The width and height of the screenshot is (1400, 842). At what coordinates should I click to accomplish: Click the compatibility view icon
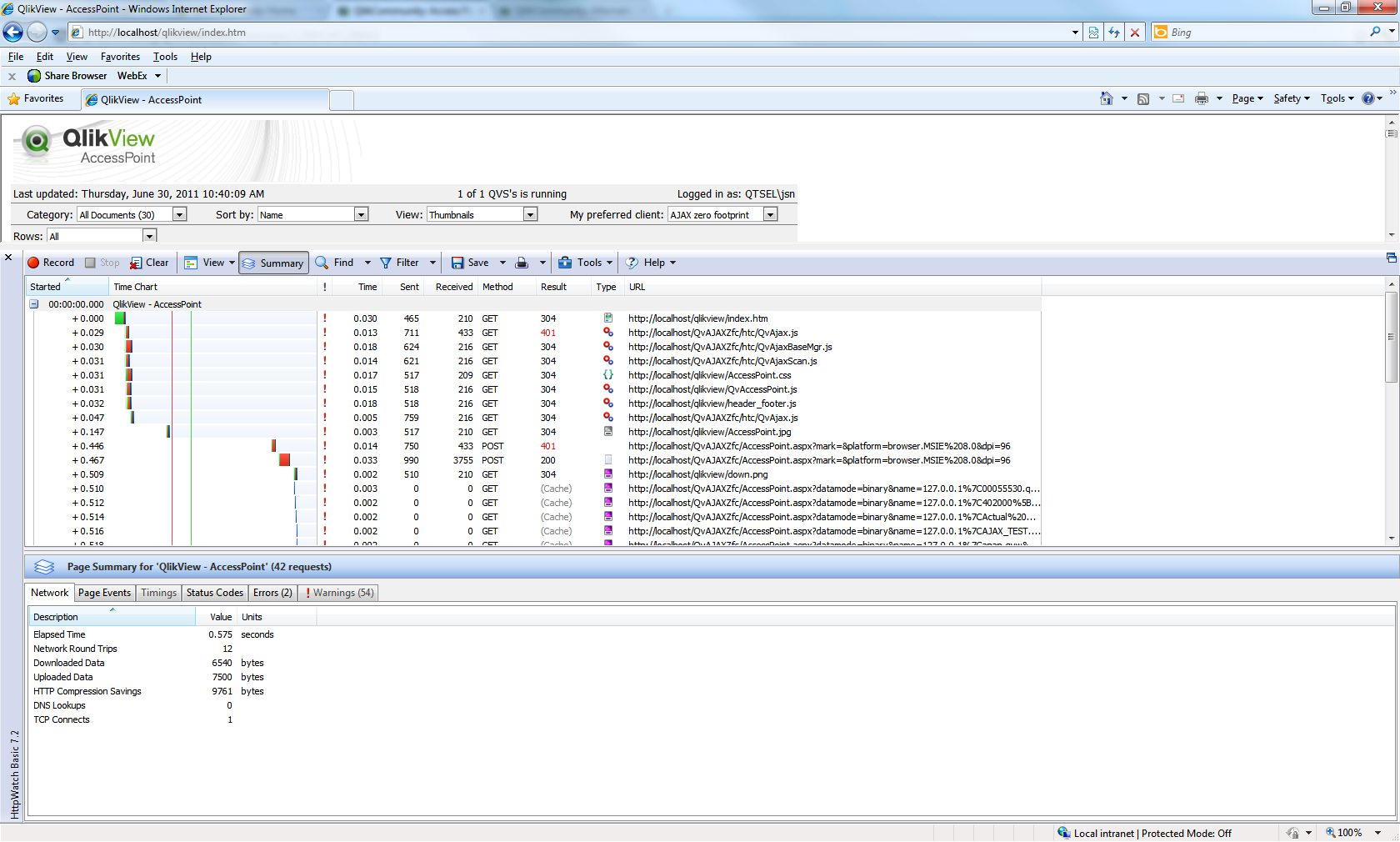click(x=1093, y=33)
